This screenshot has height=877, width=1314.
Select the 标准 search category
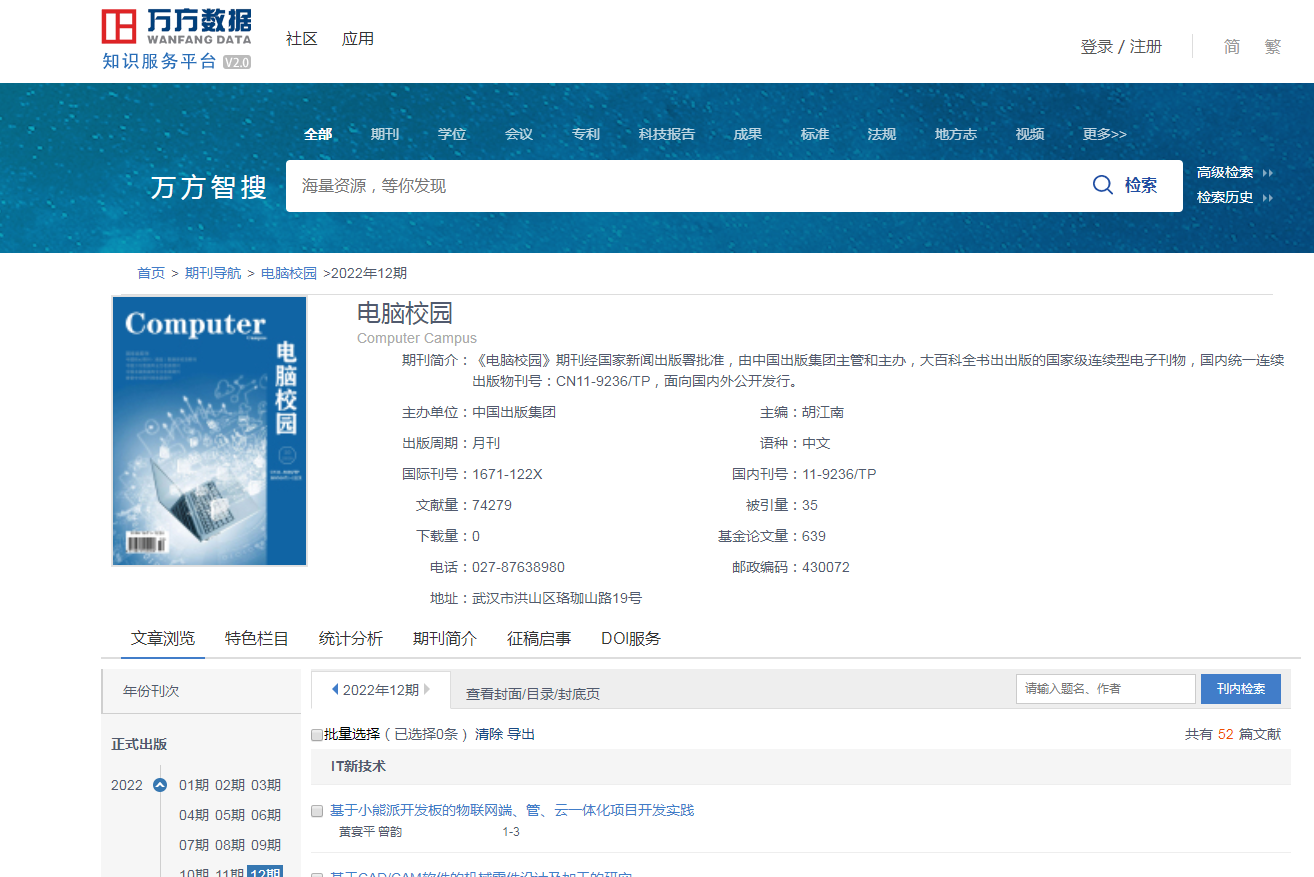815,134
